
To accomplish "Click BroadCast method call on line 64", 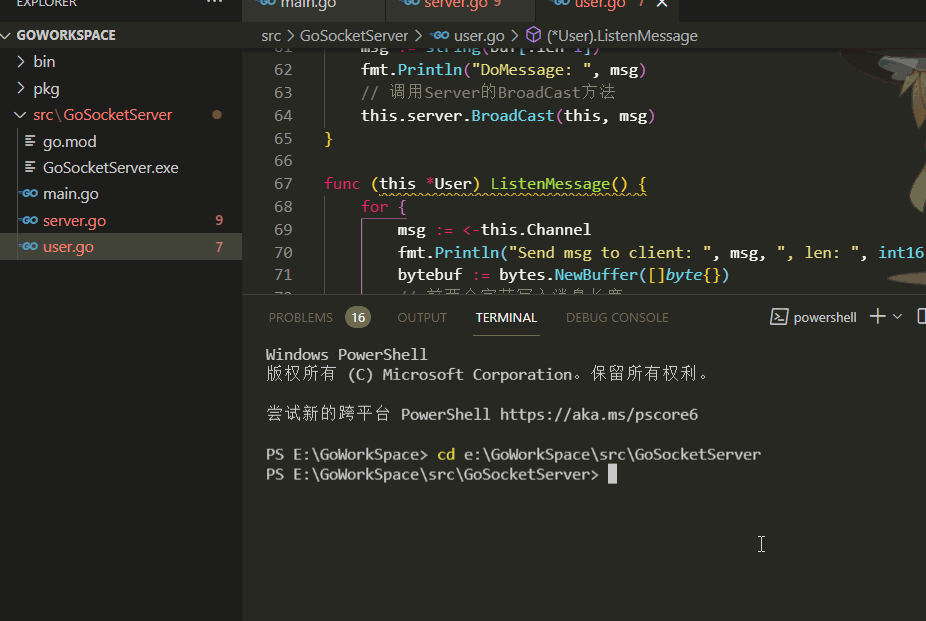I will click(512, 116).
